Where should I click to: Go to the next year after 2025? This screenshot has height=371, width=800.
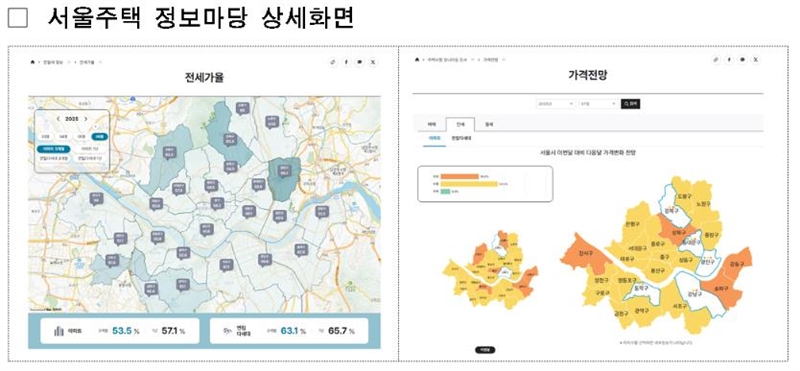pyautogui.click(x=86, y=119)
